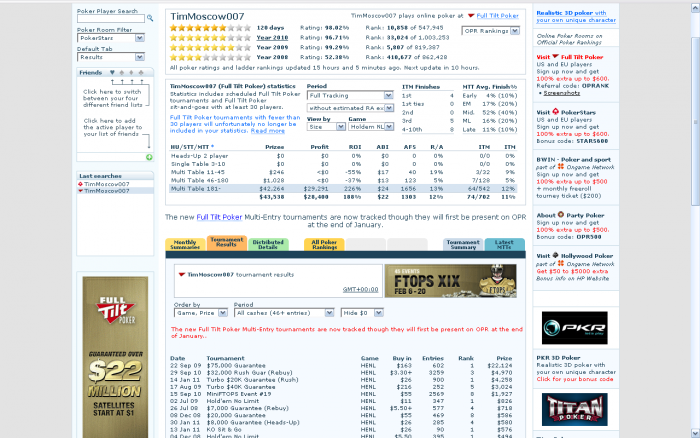This screenshot has height=438, width=700.
Task: Open the Poker Room Filter dropdown
Action: click(x=111, y=38)
